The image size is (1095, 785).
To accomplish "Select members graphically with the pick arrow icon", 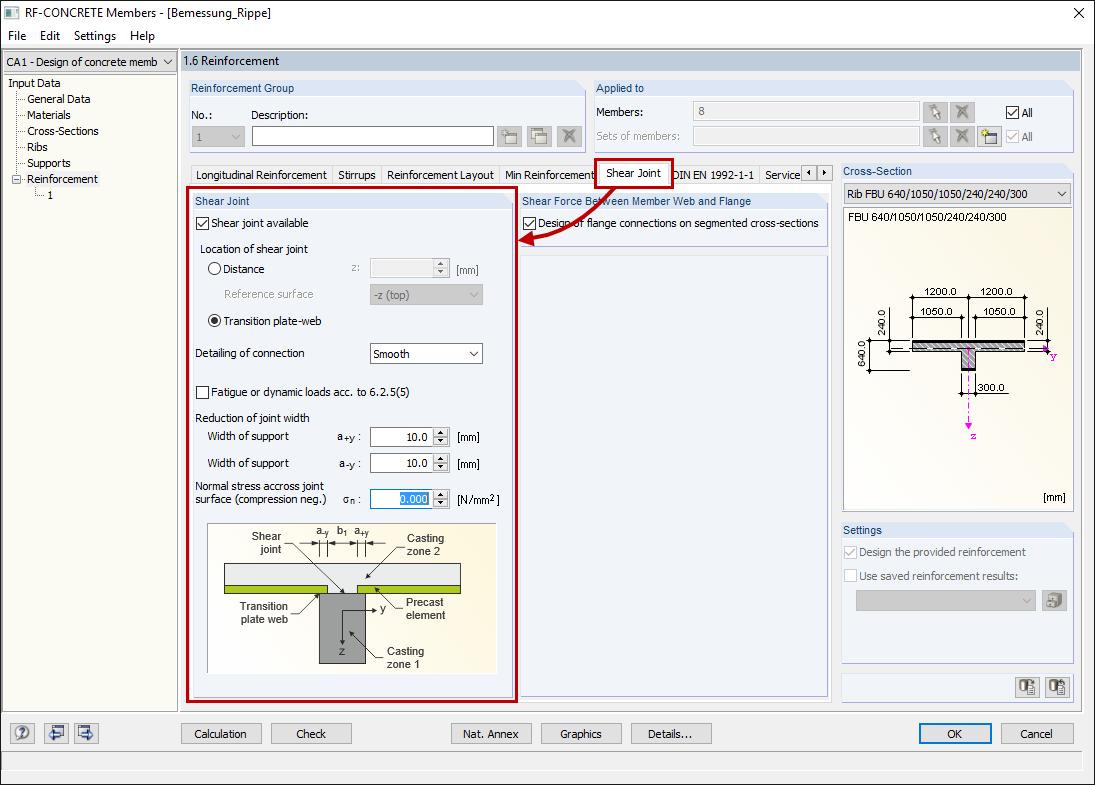I will [x=935, y=110].
